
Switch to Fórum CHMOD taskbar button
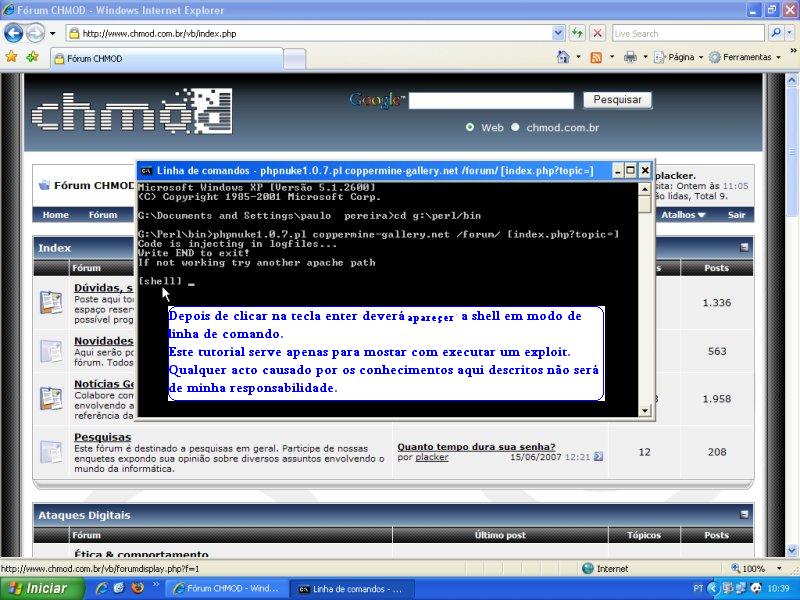click(227, 589)
